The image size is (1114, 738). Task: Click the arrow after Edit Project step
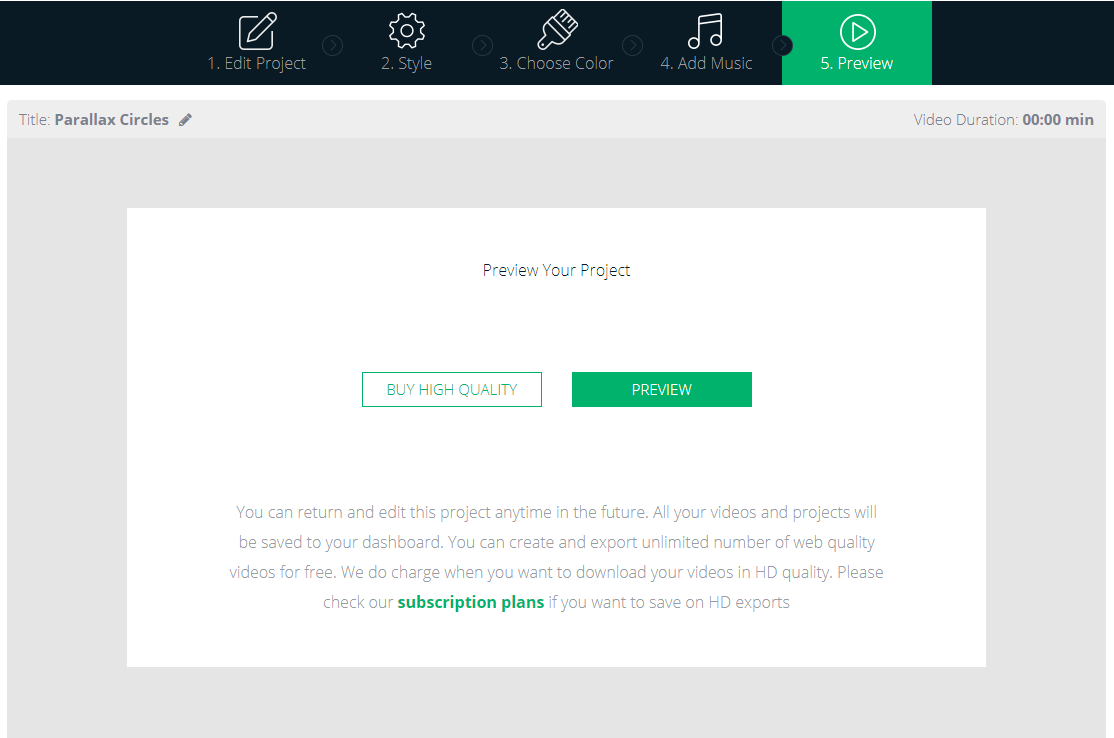pos(332,45)
